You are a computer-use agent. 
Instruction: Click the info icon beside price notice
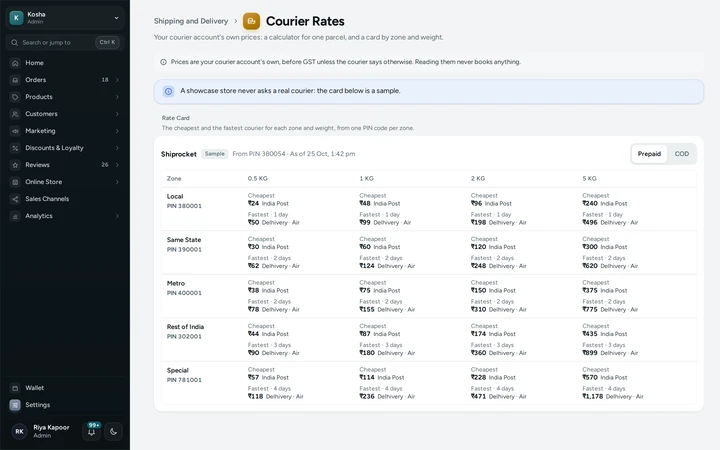pyautogui.click(x=163, y=62)
